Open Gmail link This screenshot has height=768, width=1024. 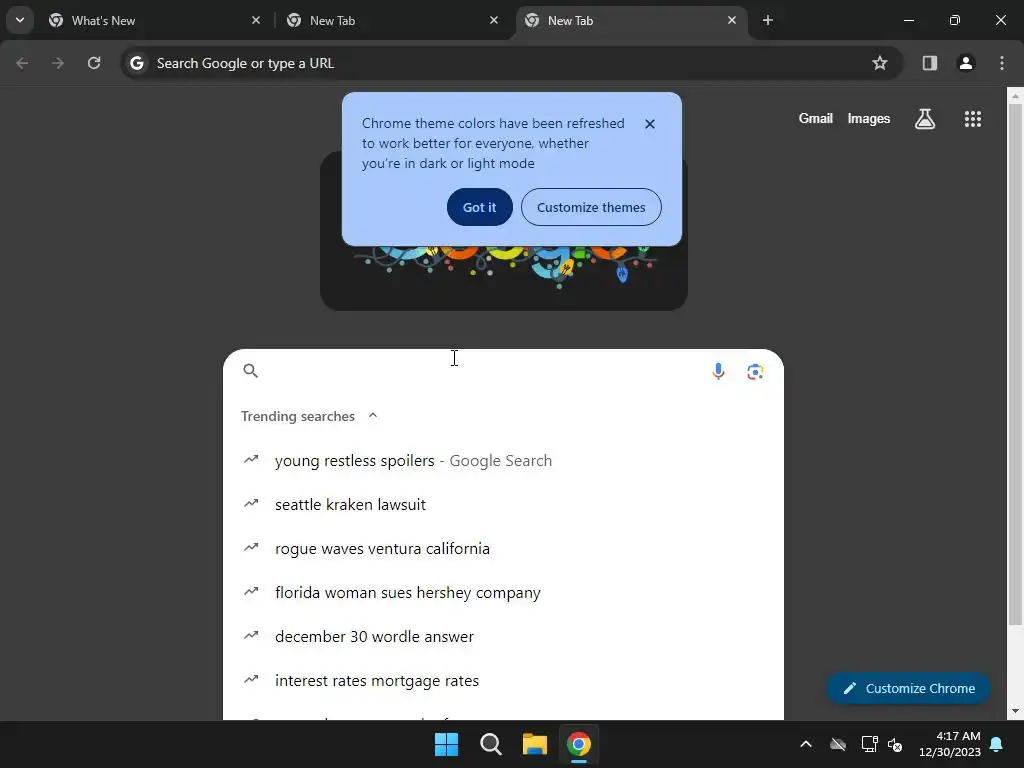coord(816,118)
